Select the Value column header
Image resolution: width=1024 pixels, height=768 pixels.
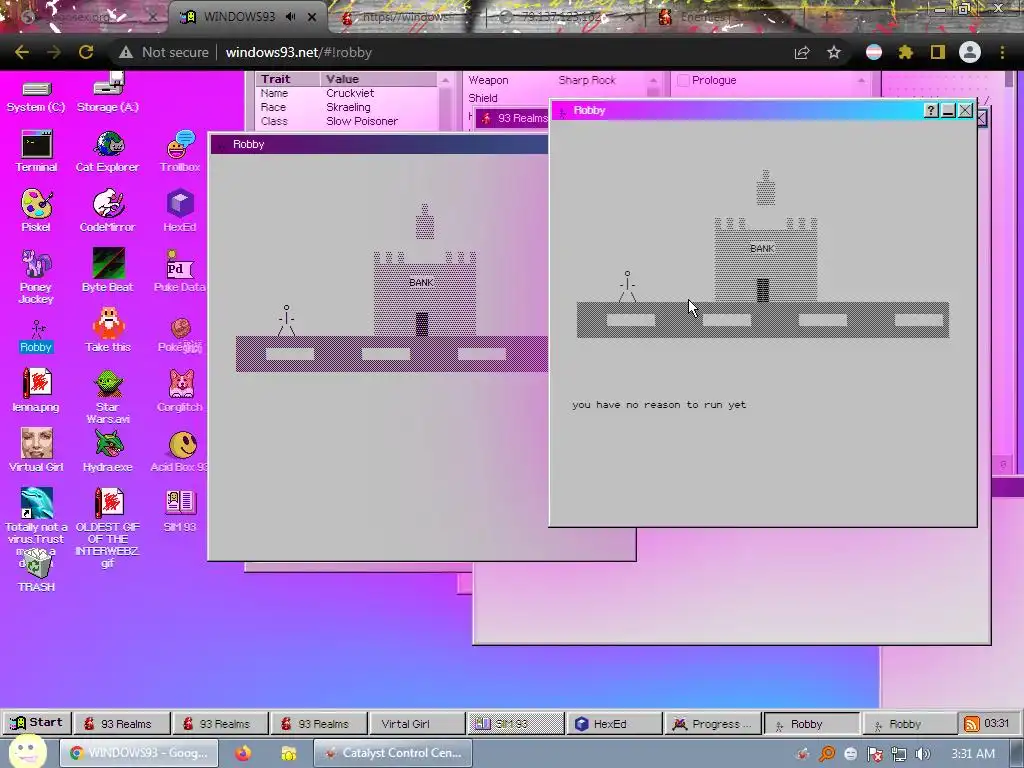pyautogui.click(x=379, y=79)
